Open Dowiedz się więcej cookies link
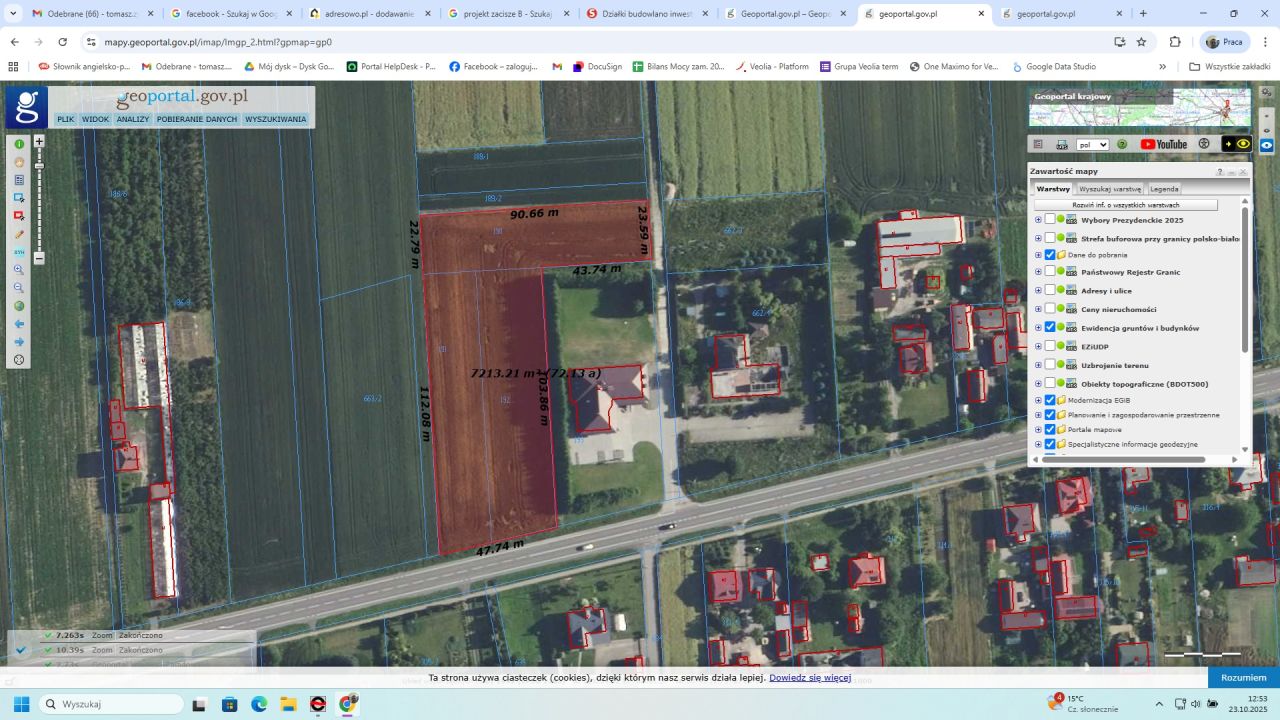 810,677
